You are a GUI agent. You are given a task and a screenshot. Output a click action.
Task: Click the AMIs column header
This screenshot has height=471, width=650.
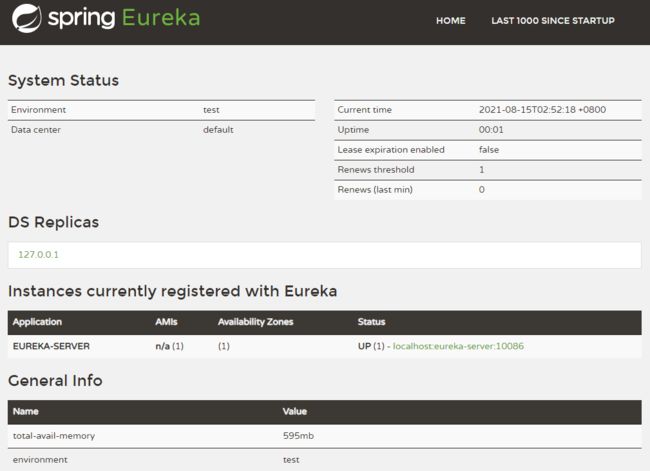(x=166, y=322)
